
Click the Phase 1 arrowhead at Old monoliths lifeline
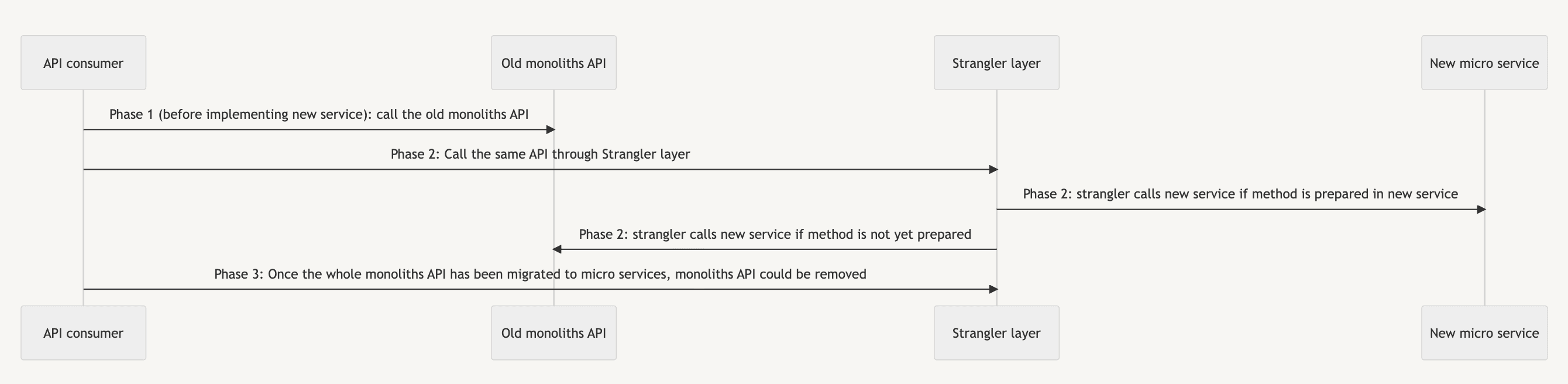(550, 129)
